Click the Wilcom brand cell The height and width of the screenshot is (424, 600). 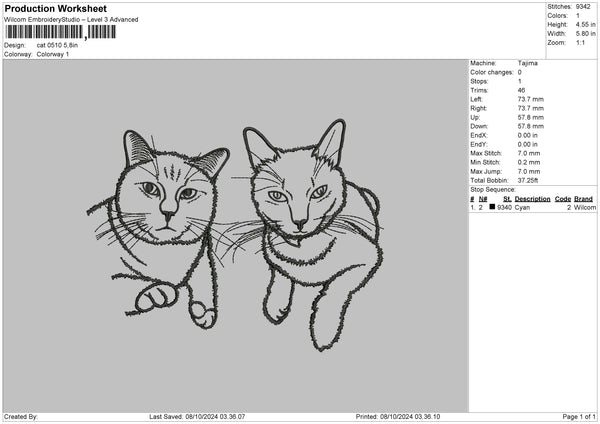point(585,208)
